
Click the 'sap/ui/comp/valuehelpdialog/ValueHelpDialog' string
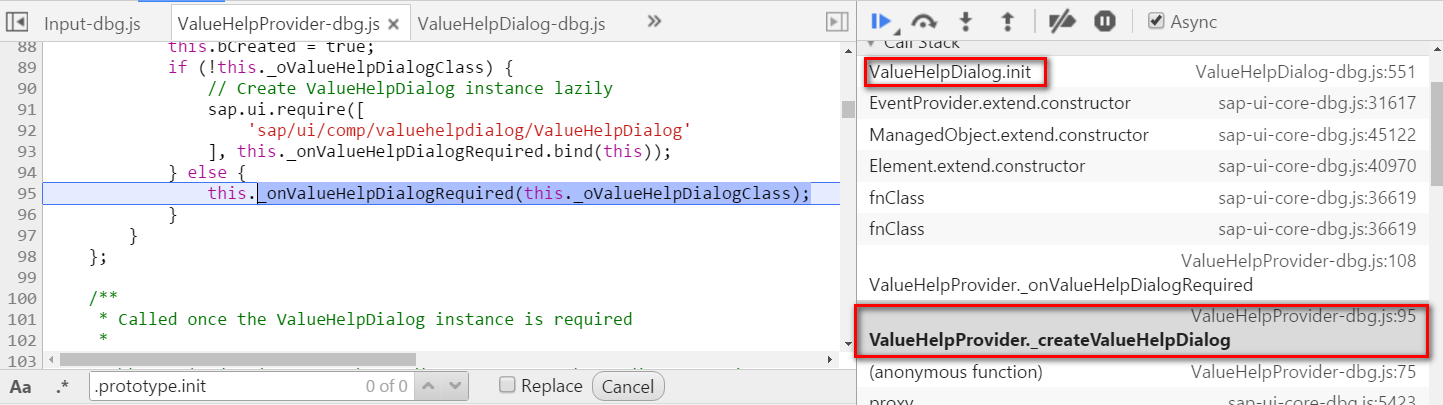click(x=470, y=130)
